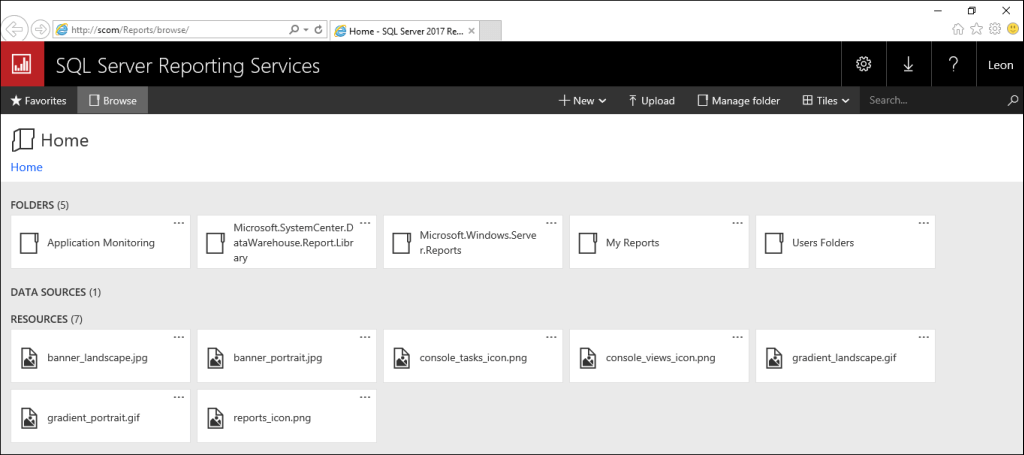This screenshot has width=1024, height=455.
Task: Open the settings gear in SSRS header
Action: click(x=864, y=64)
